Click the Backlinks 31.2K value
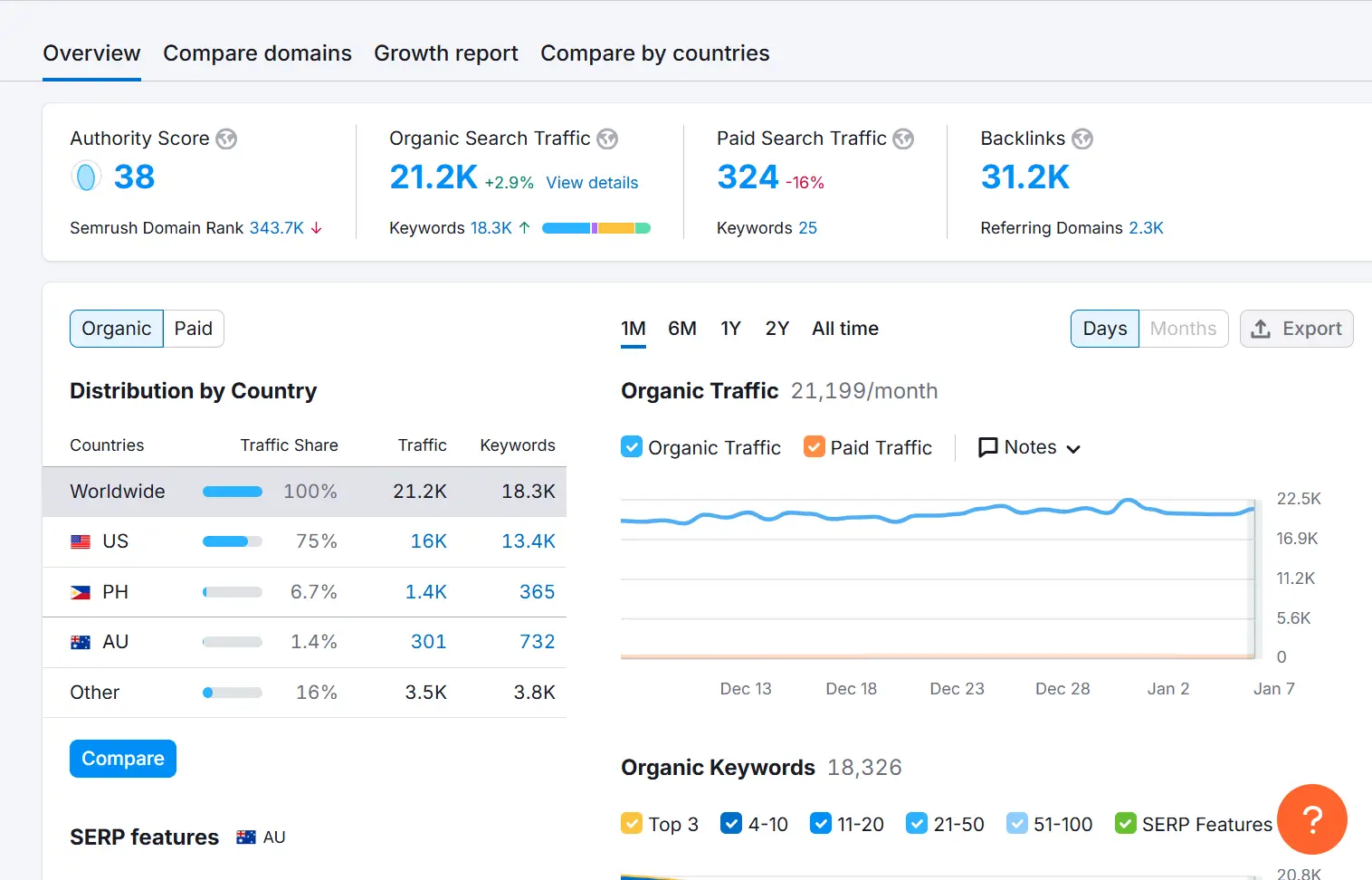Image resolution: width=1372 pixels, height=880 pixels. [x=1025, y=177]
